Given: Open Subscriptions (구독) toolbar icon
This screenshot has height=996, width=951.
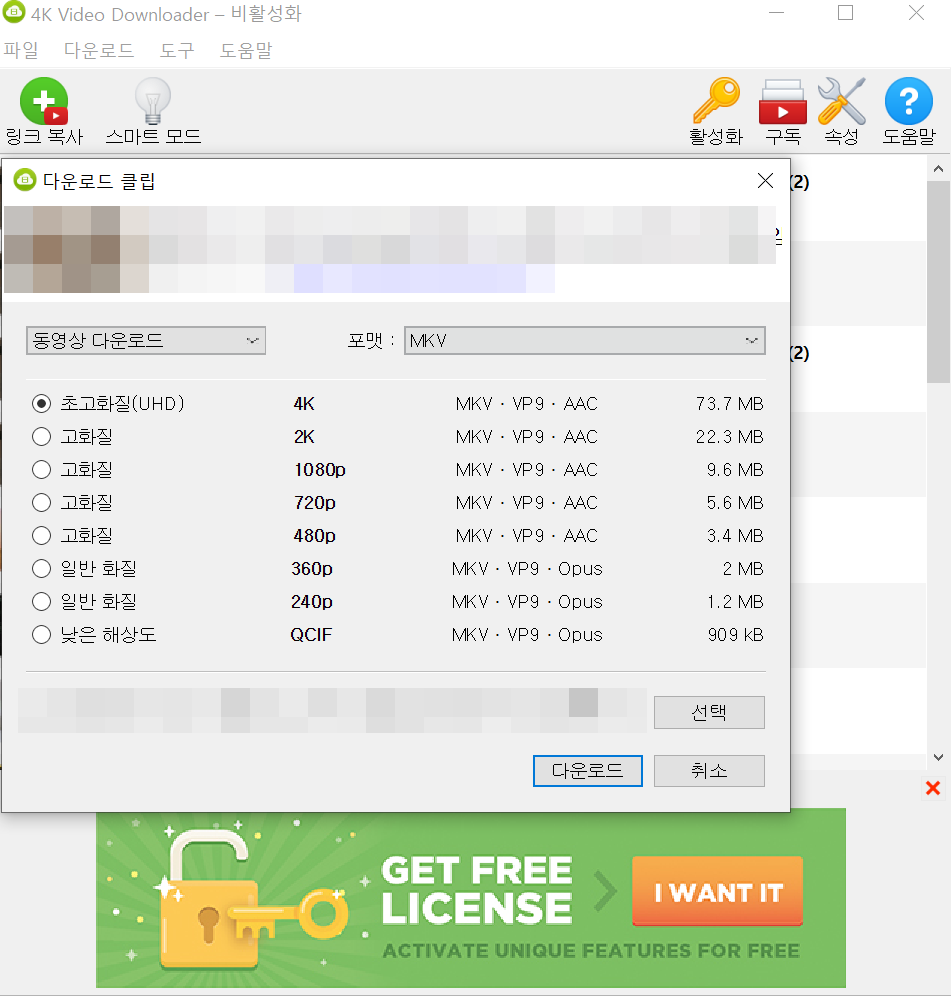Looking at the screenshot, I should (783, 102).
